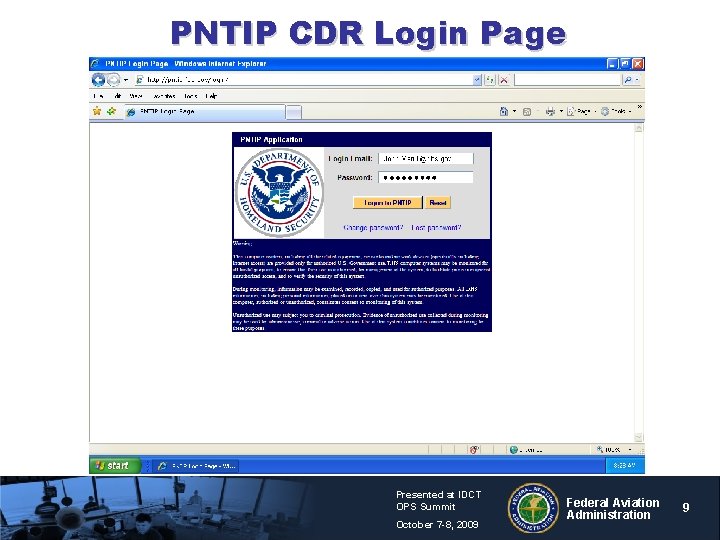Expand the zoom level dropdown arrow
The width and height of the screenshot is (720, 540).
coord(630,450)
